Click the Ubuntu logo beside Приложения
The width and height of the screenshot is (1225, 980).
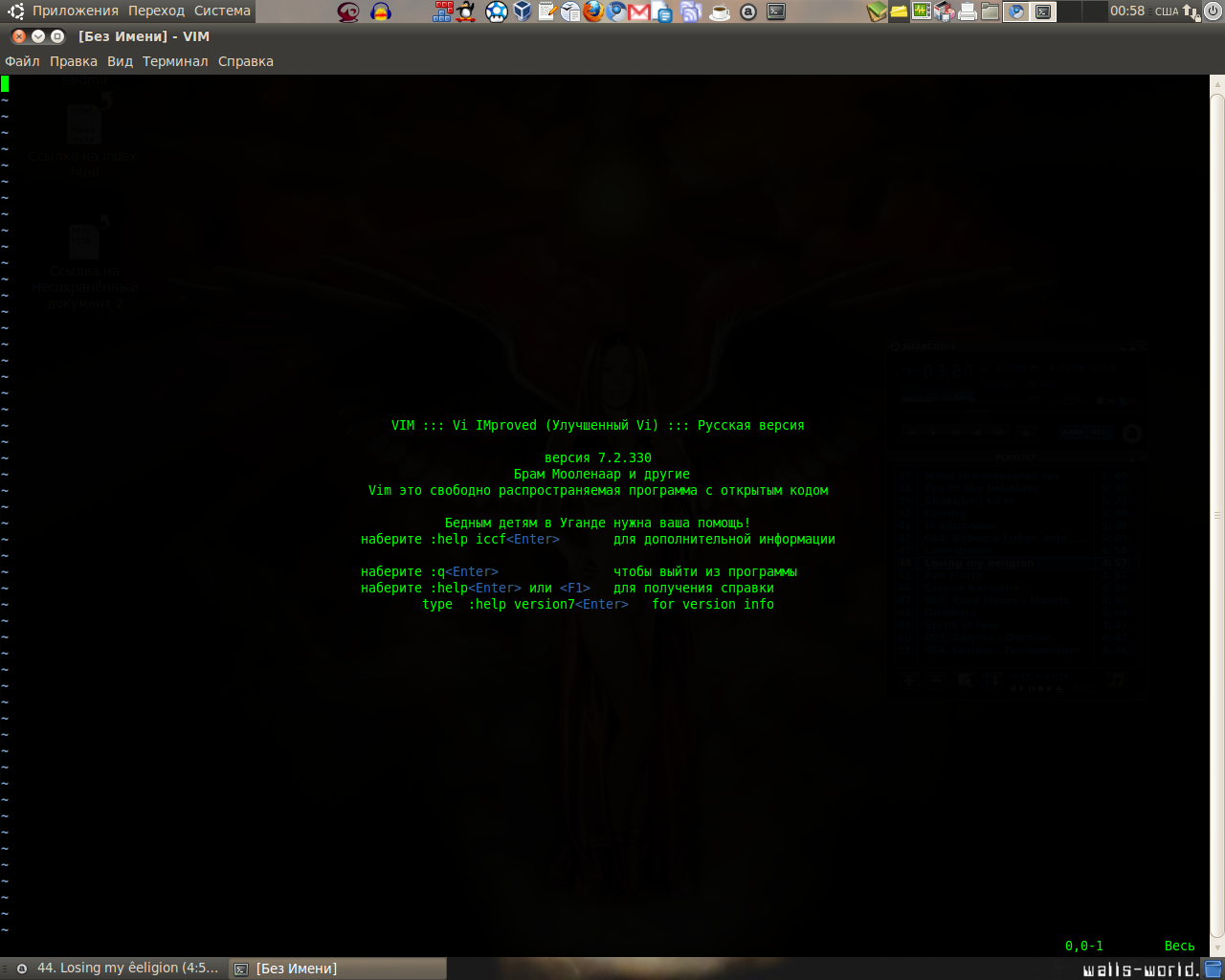pyautogui.click(x=16, y=11)
